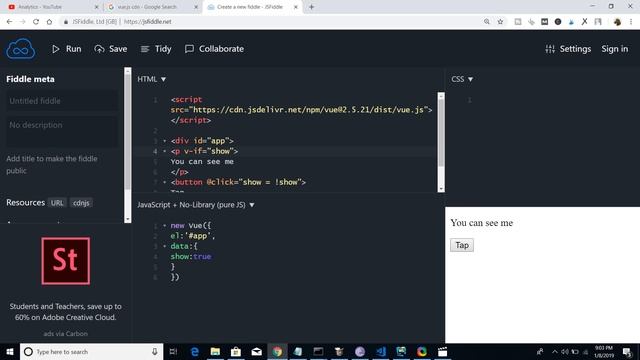
Task: Tidy up the code
Action: [x=156, y=49]
